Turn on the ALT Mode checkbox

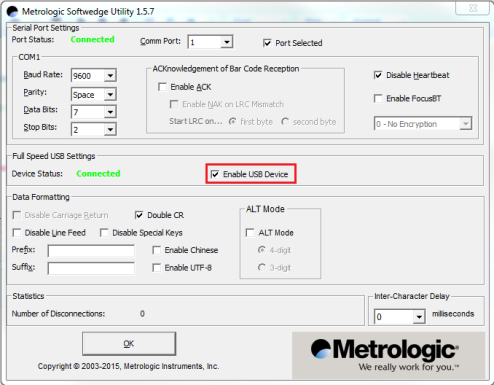point(250,232)
